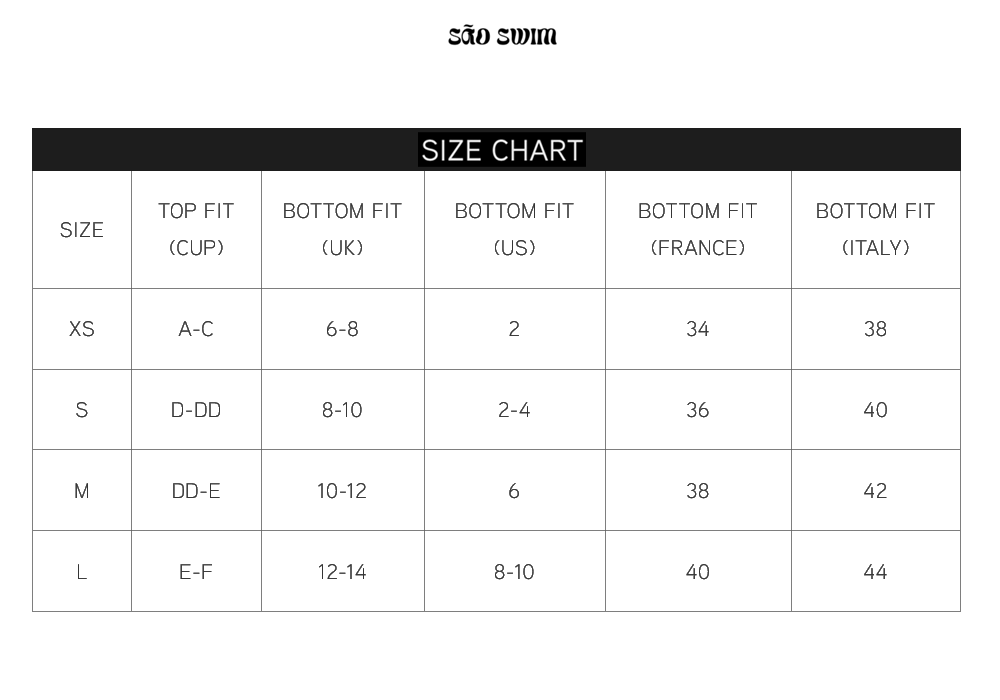Select the D-DD cup cell

(196, 410)
